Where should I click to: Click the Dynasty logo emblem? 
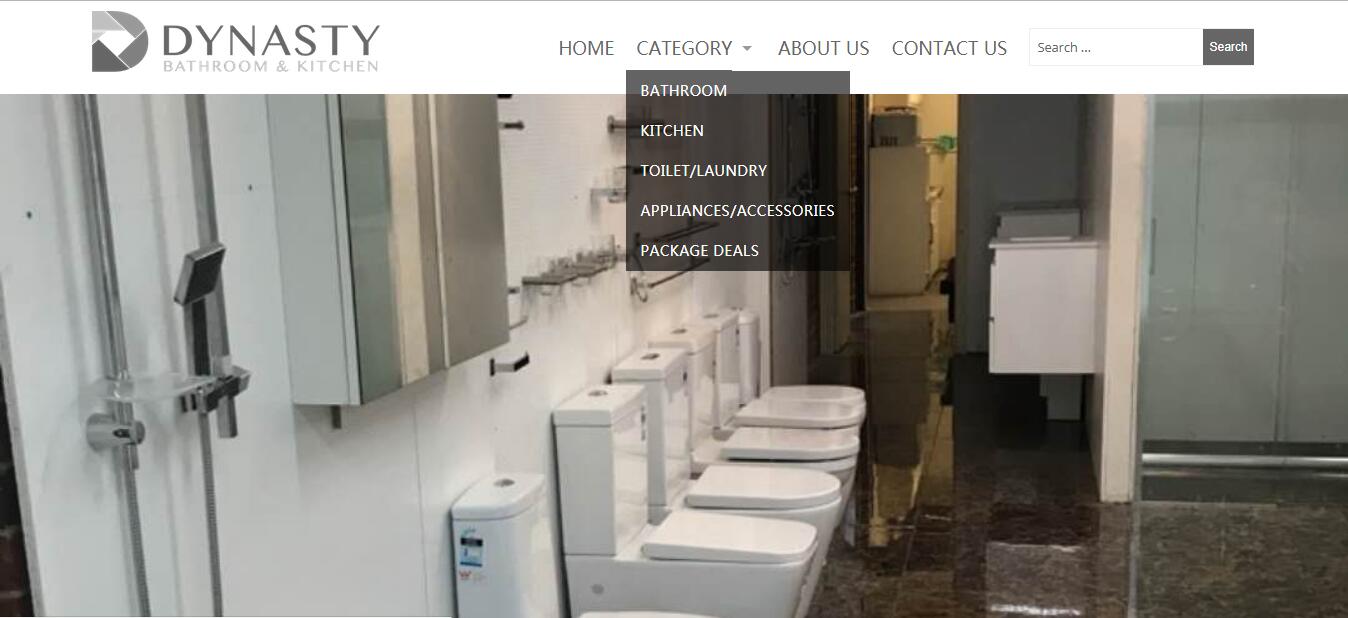tap(120, 42)
